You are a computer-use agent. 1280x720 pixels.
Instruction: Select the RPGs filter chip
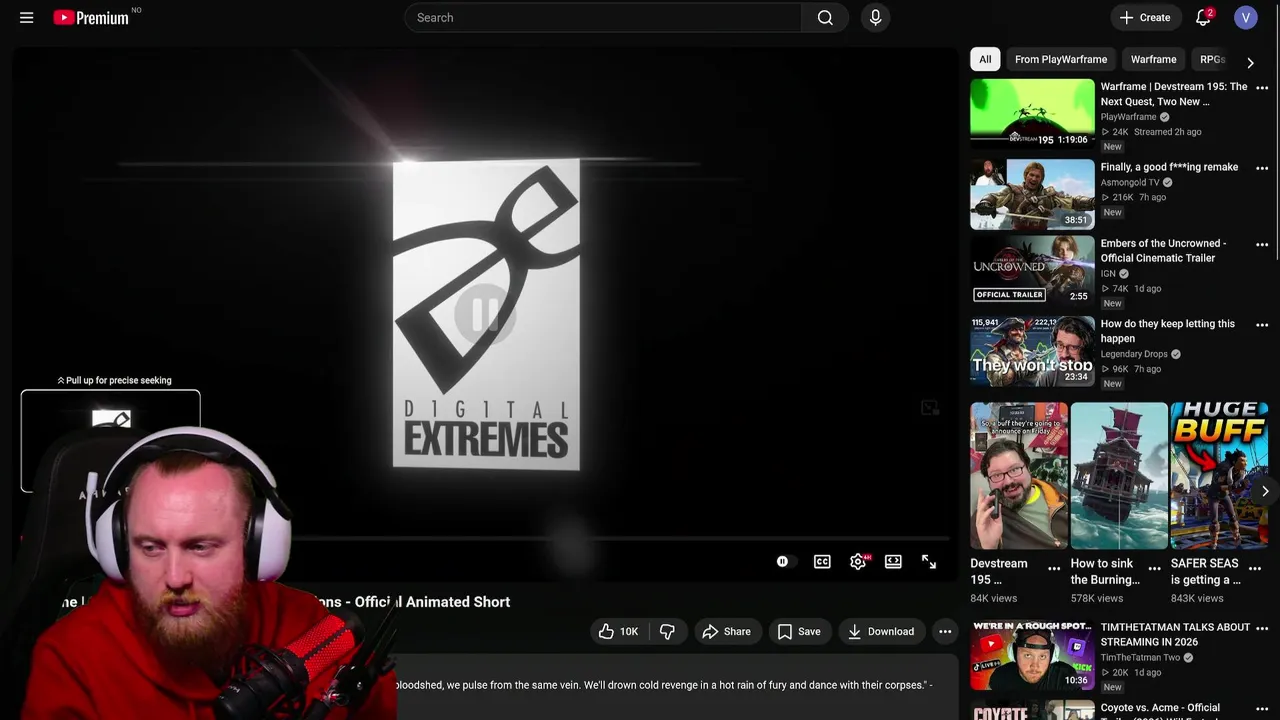click(x=1212, y=59)
